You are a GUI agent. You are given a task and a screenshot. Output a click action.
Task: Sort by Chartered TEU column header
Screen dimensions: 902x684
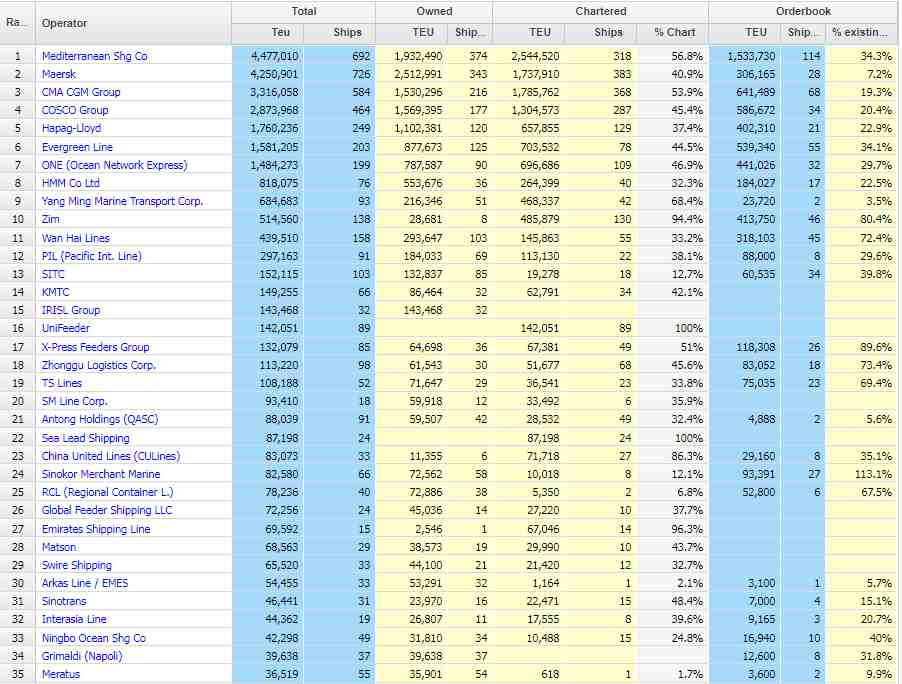click(x=528, y=33)
